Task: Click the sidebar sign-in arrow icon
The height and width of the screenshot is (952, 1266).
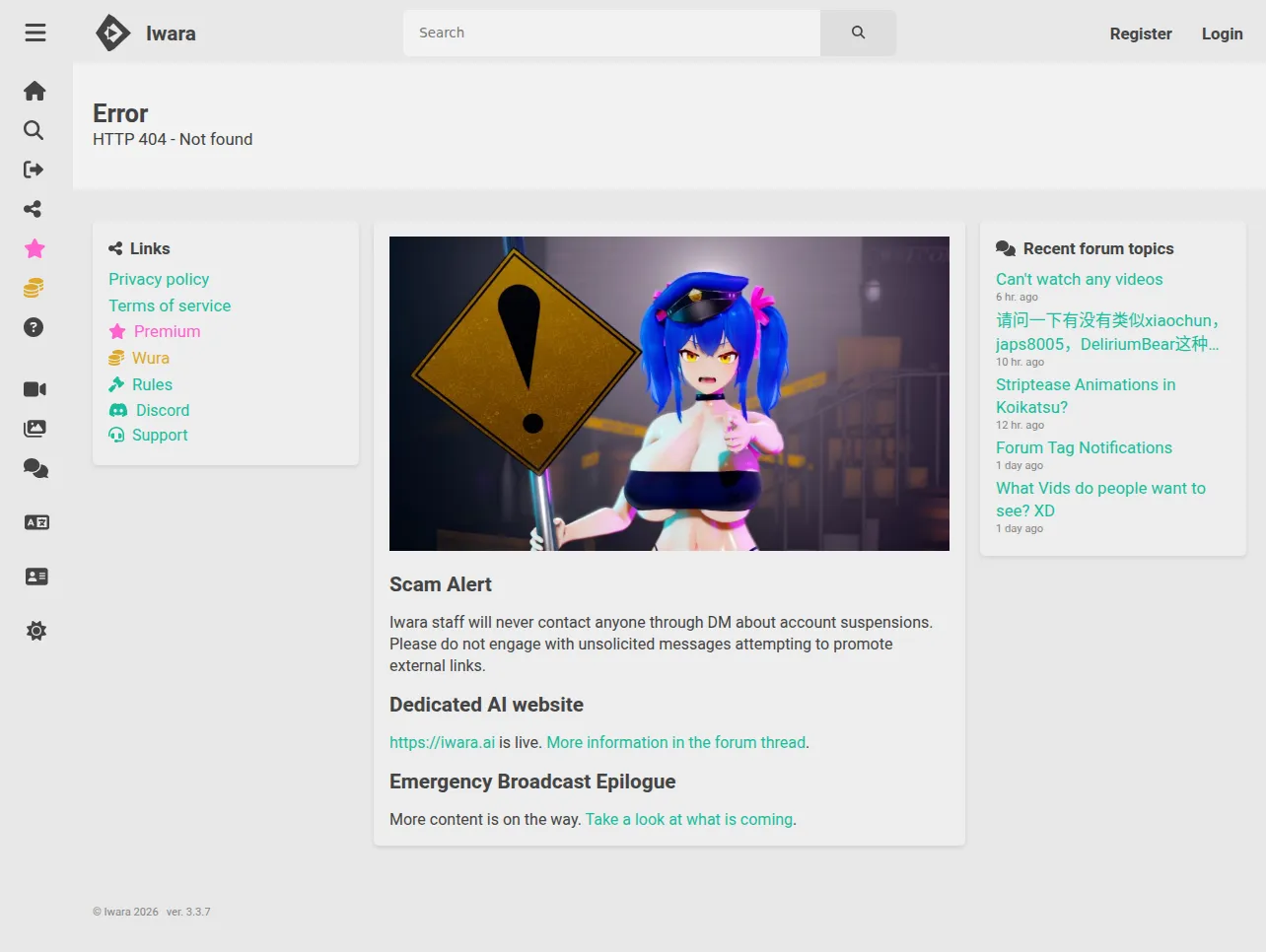Action: coord(34,170)
